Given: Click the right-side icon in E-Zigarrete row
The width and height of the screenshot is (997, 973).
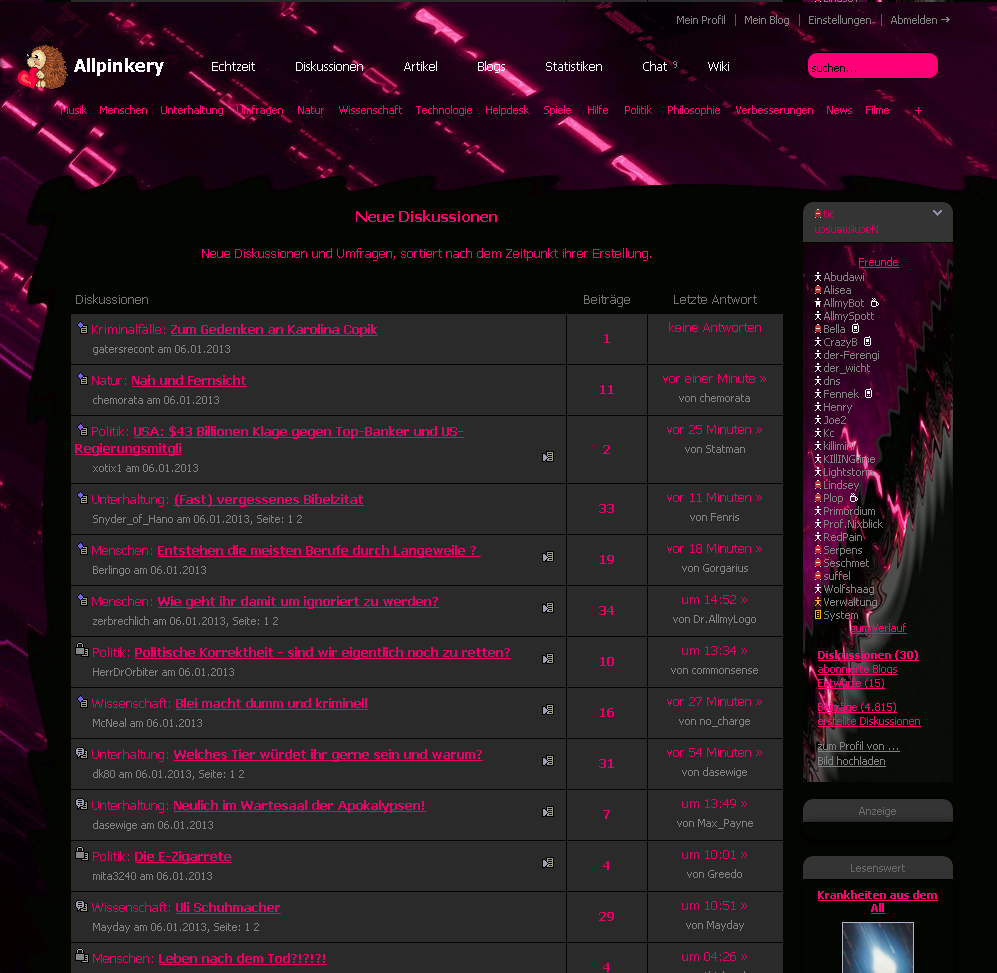Looking at the screenshot, I should (548, 863).
